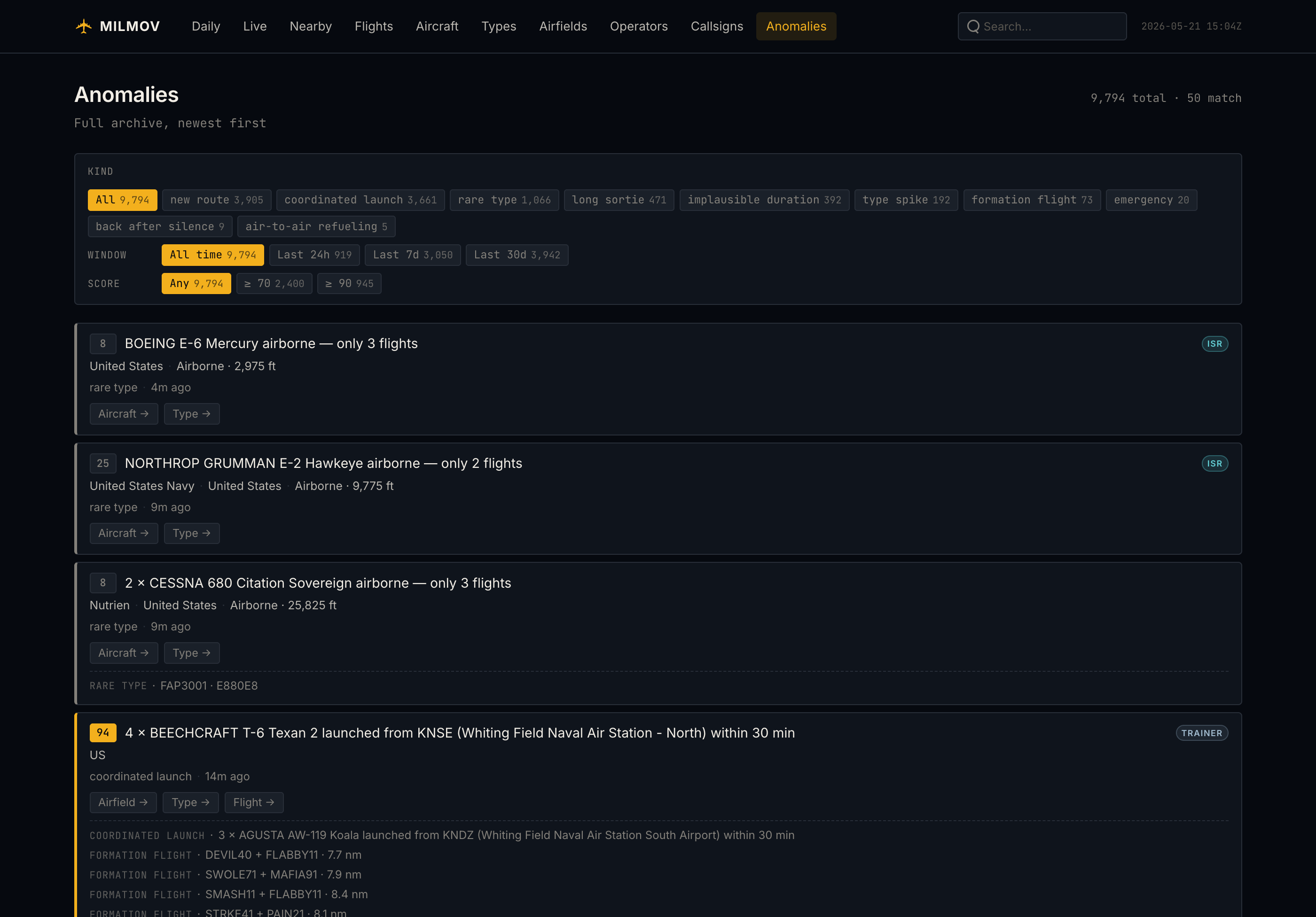Select the Last 7d window
1316x917 pixels.
tap(413, 255)
